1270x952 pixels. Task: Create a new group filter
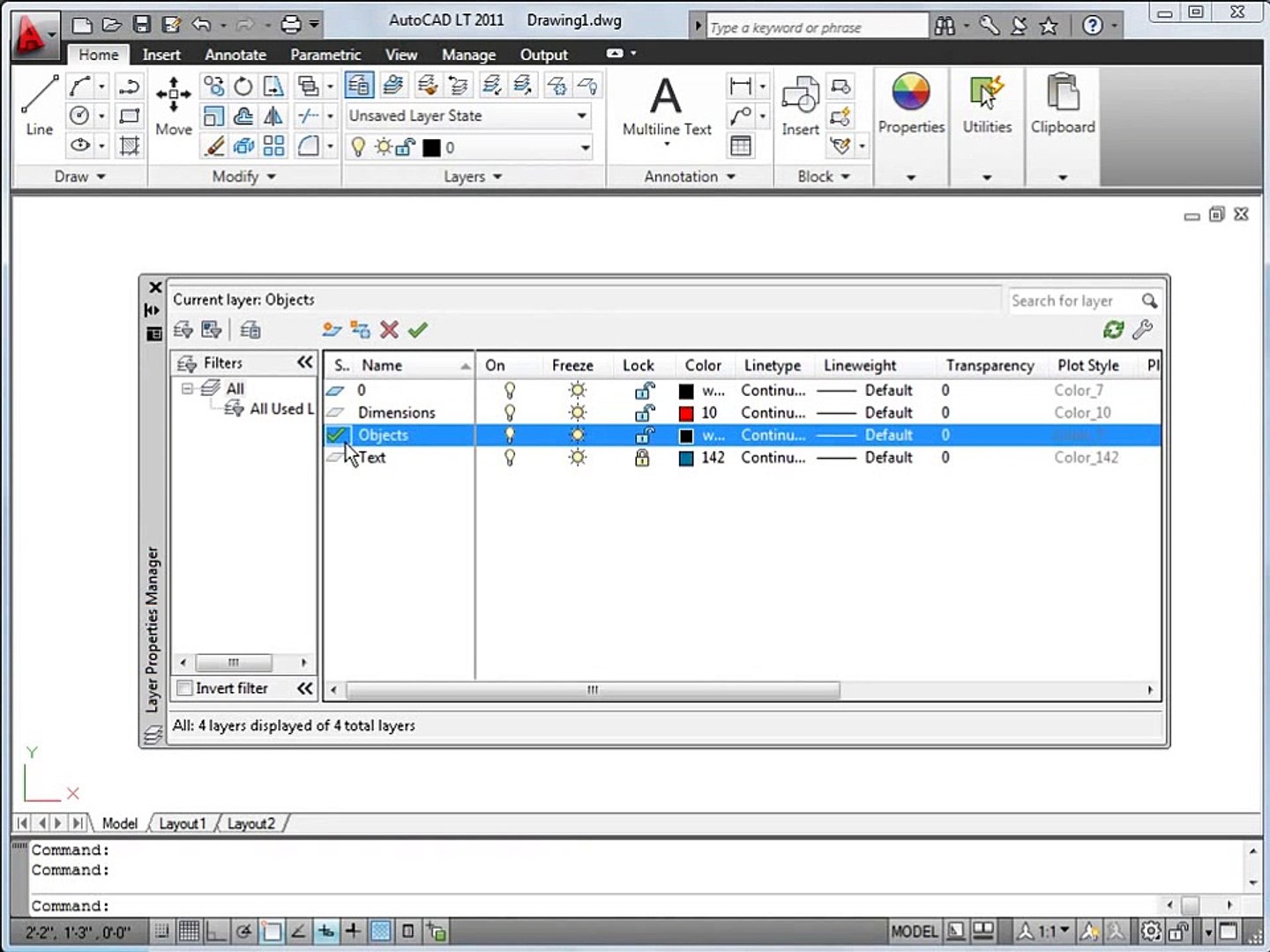pos(211,330)
